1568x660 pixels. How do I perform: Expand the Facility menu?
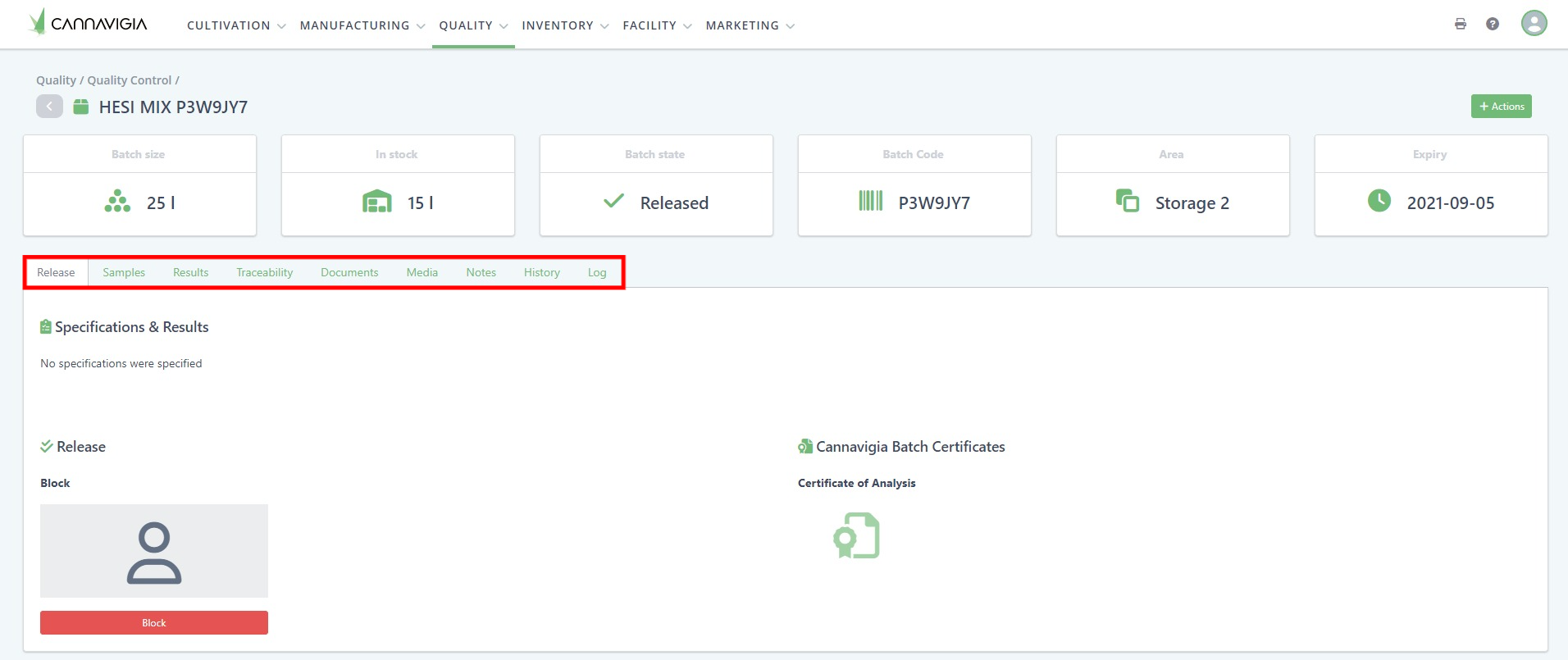[657, 25]
